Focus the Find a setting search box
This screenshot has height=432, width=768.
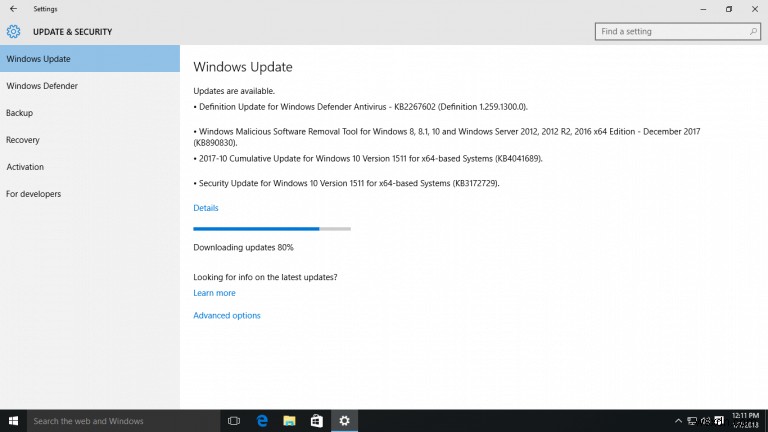point(677,31)
